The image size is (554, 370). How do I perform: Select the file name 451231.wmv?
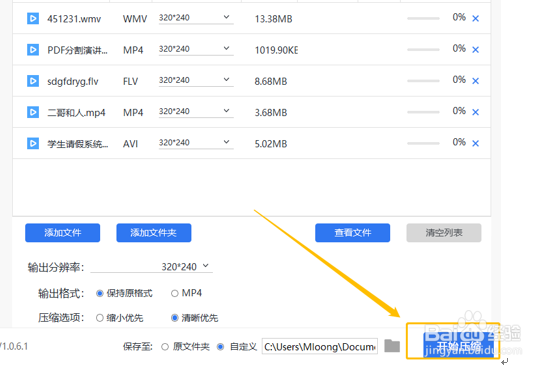74,19
